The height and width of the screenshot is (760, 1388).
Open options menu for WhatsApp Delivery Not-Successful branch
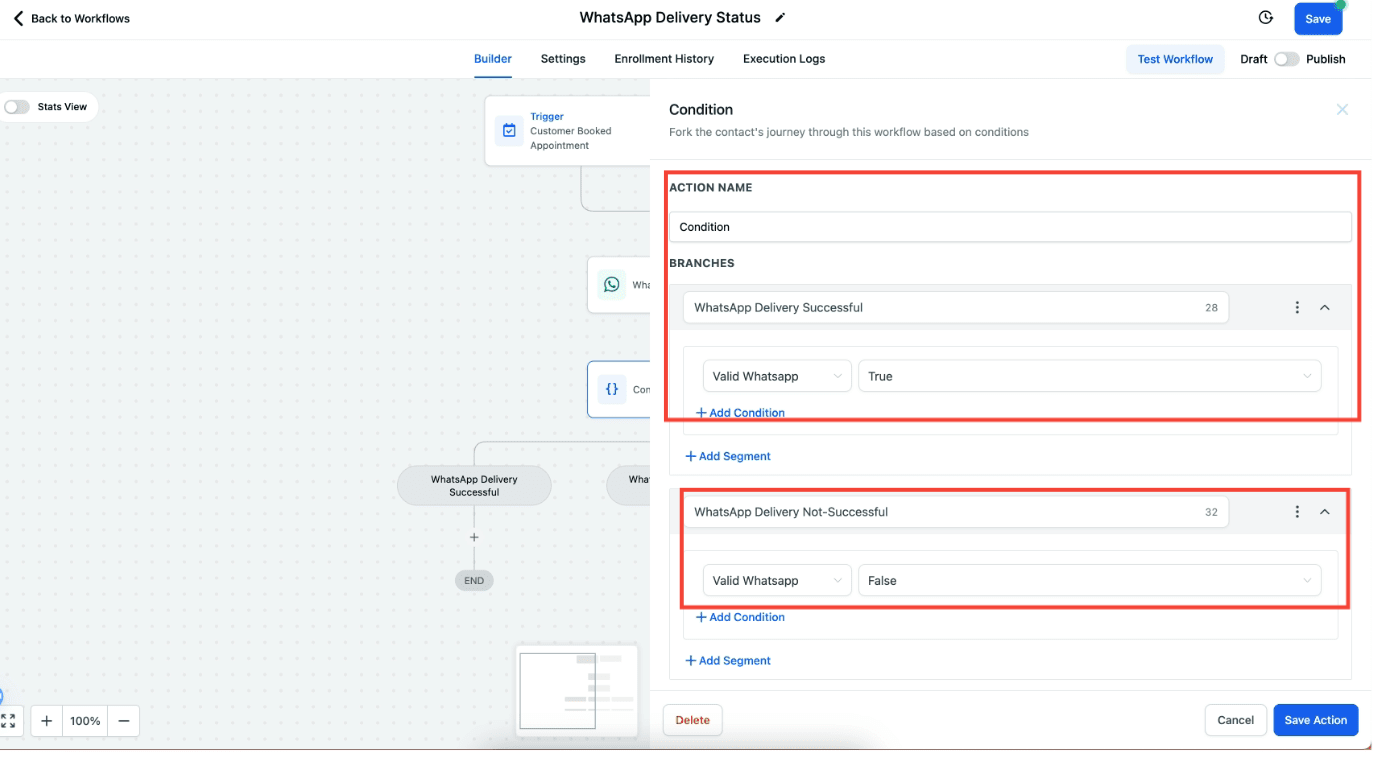[x=1297, y=512]
